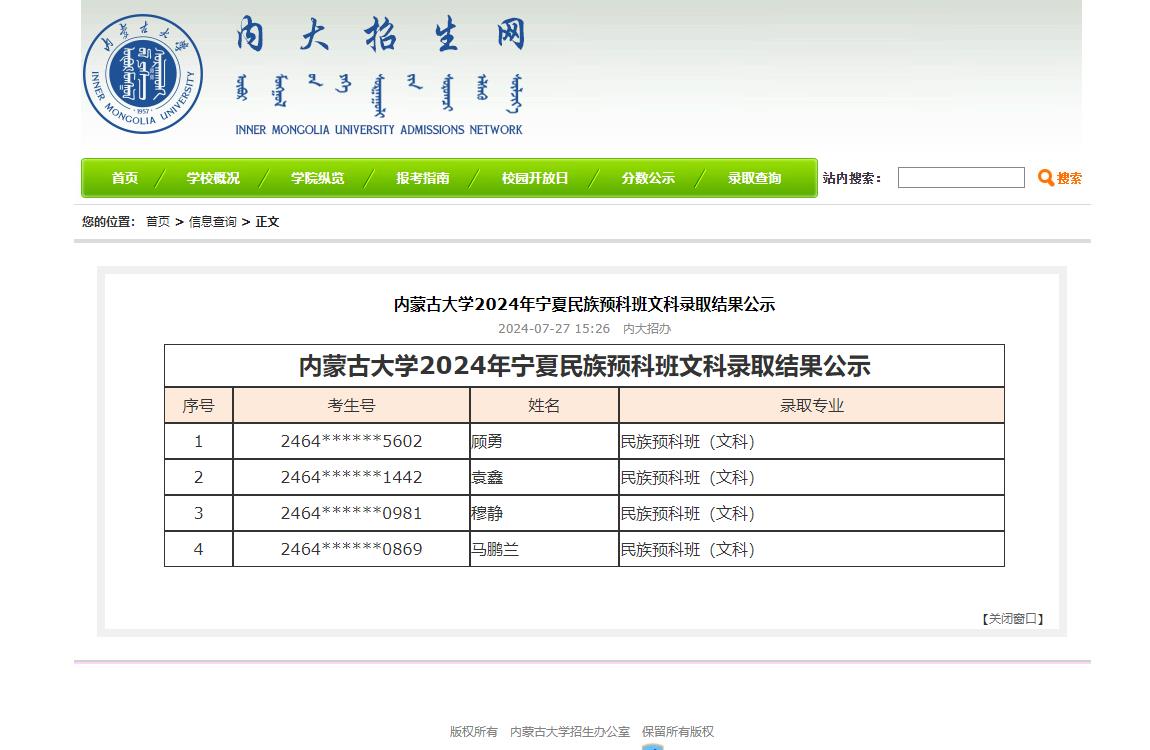Click the footer text 版权所有
The width and height of the screenshot is (1150, 750).
pyautogui.click(x=473, y=732)
